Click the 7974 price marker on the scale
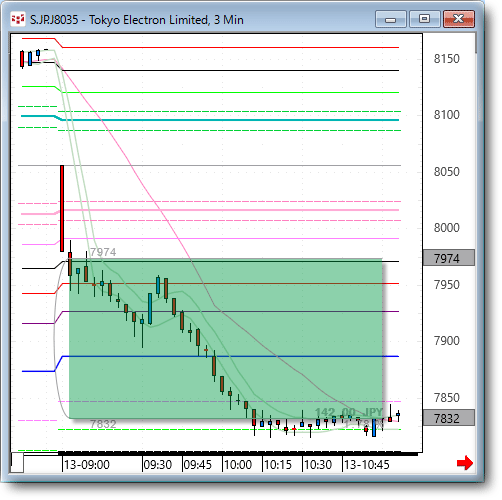 (449, 258)
